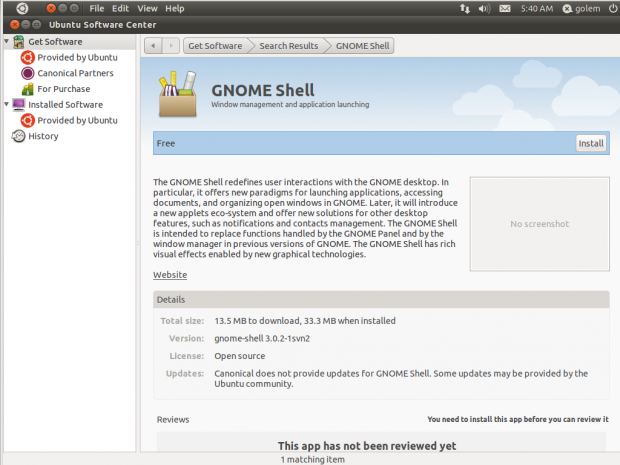Image resolution: width=620 pixels, height=465 pixels.
Task: Click the Installed Software monitor icon
Action: pos(19,104)
